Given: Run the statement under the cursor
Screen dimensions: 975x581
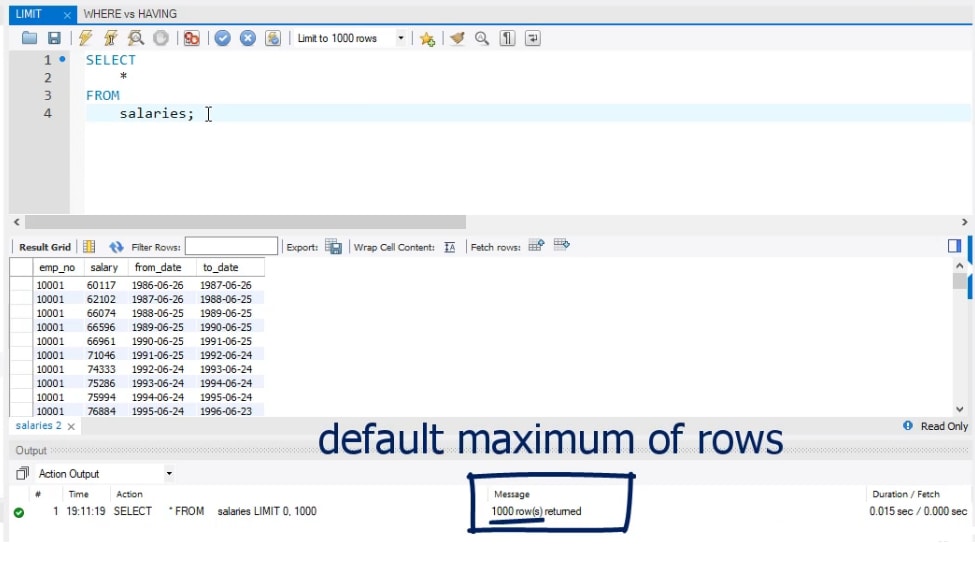Looking at the screenshot, I should click(110, 38).
